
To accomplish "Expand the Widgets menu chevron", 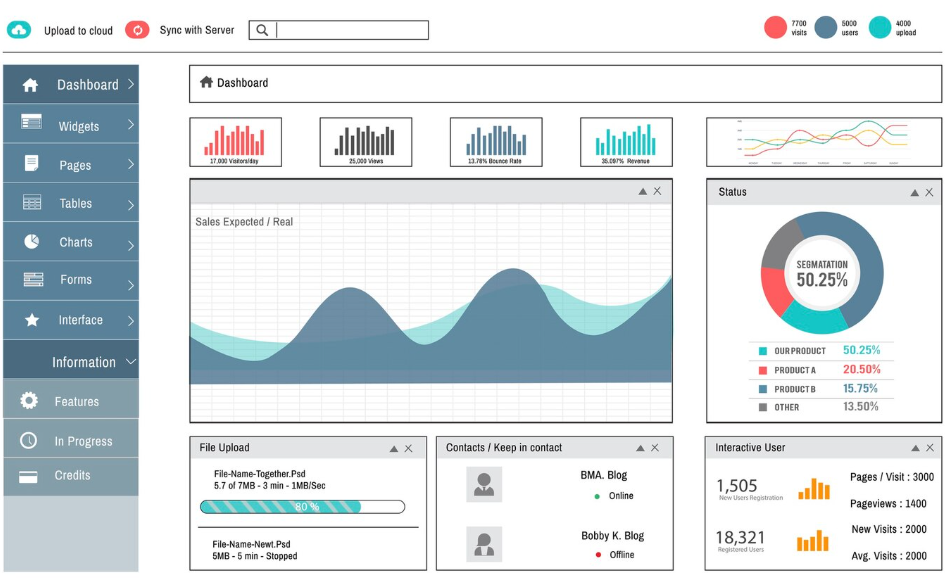I will [130, 124].
